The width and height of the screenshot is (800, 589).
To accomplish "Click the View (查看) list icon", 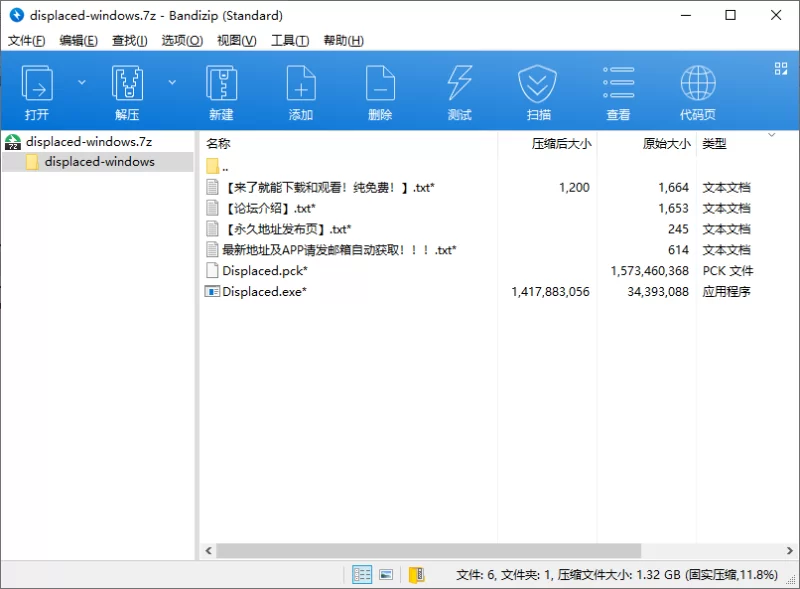I will [x=618, y=83].
